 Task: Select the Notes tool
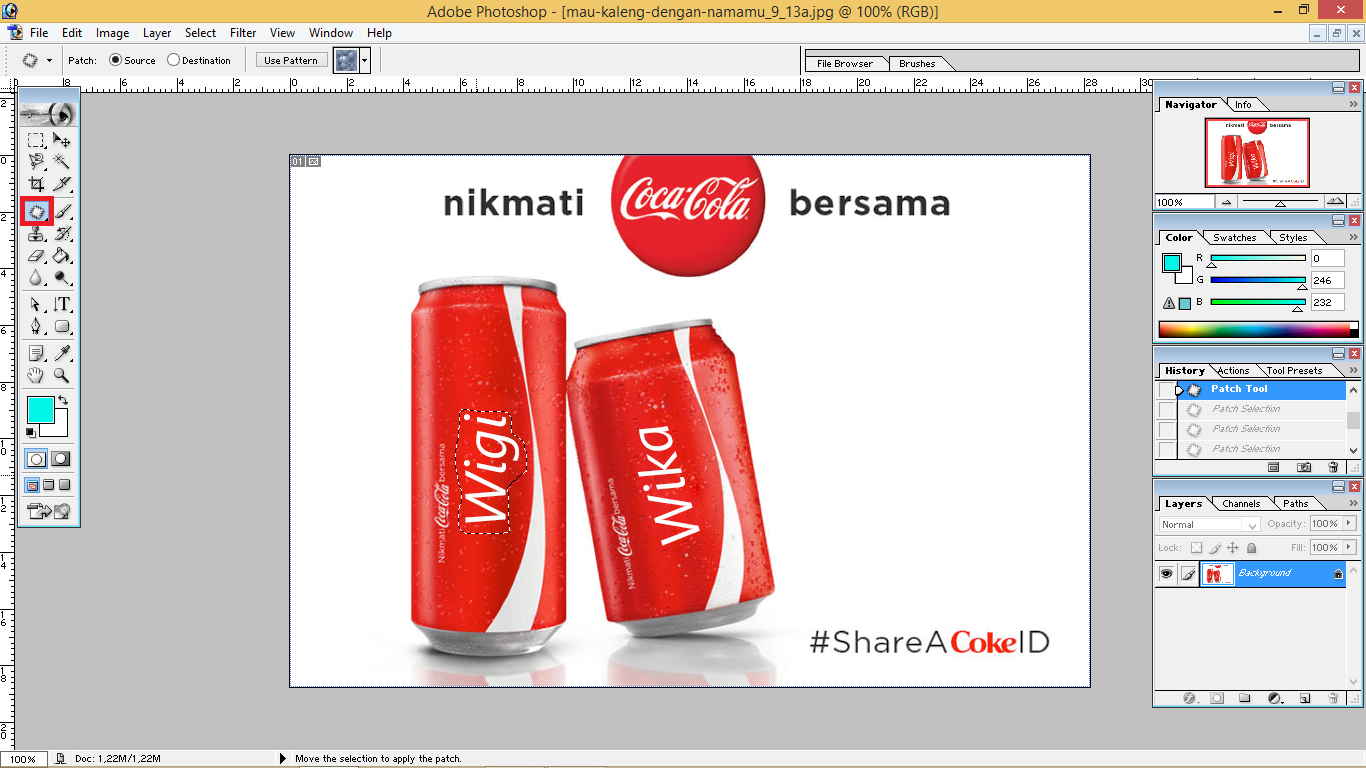click(x=36, y=353)
